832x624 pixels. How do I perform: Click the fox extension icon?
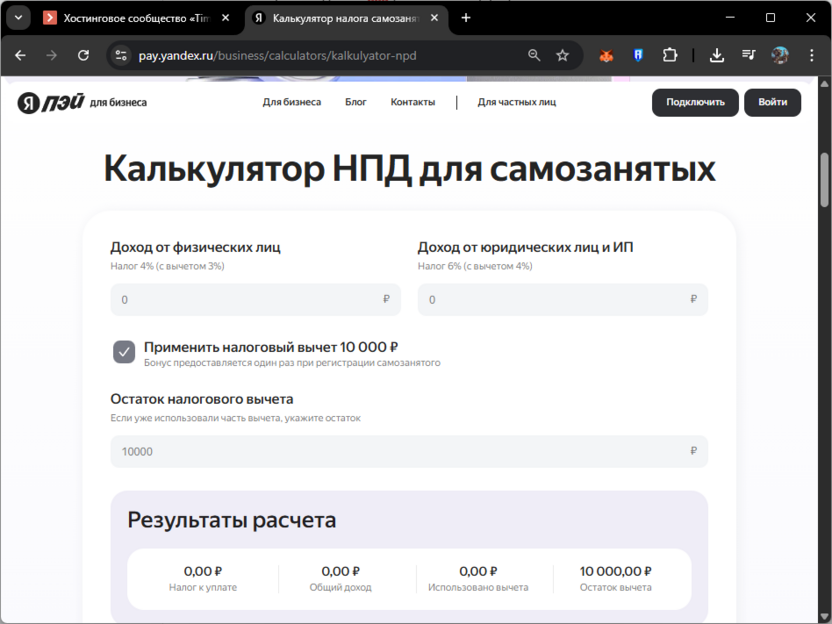(605, 55)
